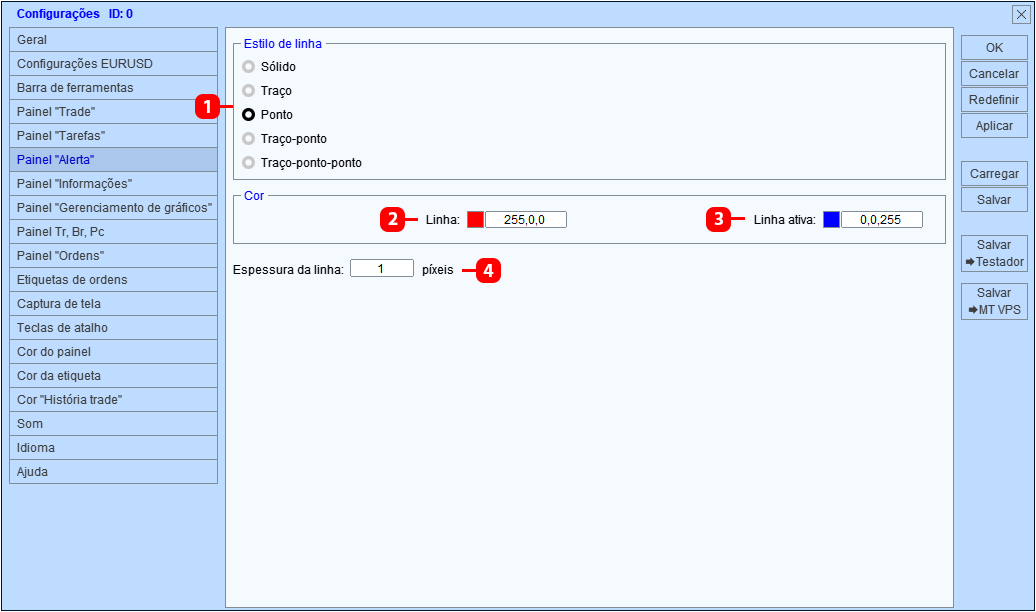Click the Linha color value field

(526, 219)
